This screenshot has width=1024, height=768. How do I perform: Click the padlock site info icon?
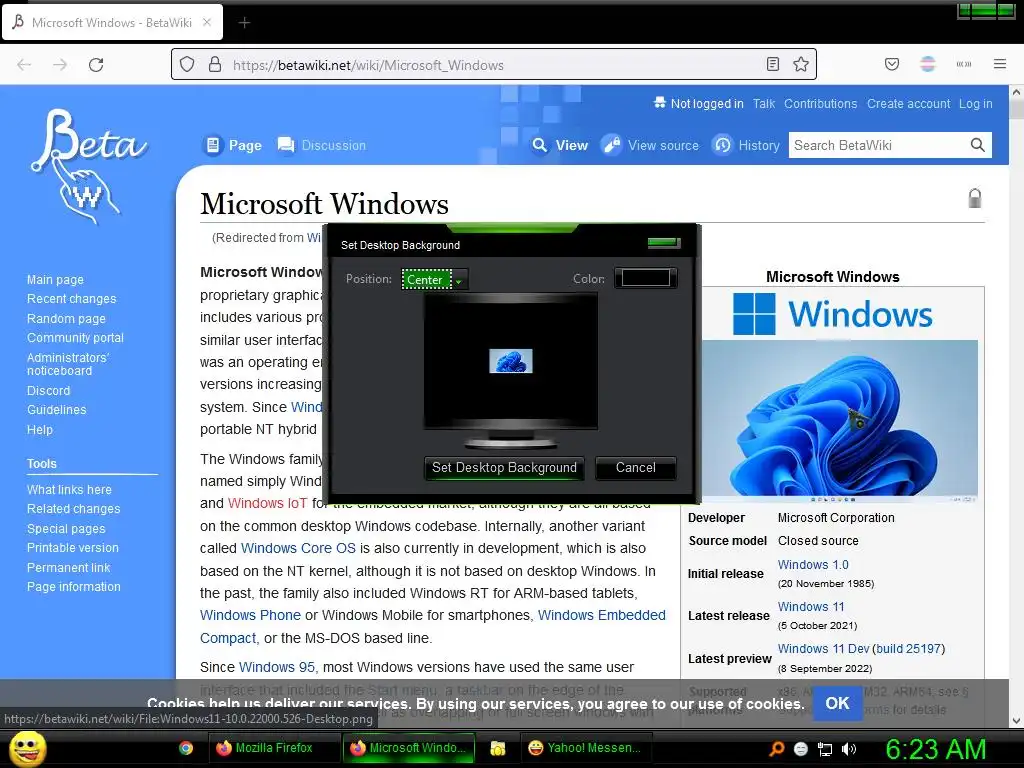pyautogui.click(x=215, y=64)
